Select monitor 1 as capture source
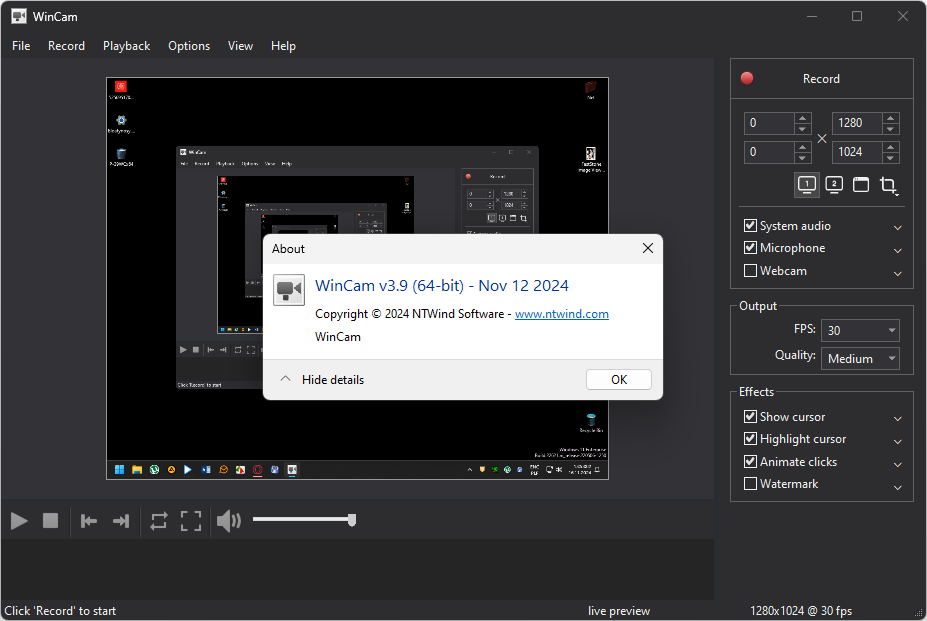 [807, 185]
